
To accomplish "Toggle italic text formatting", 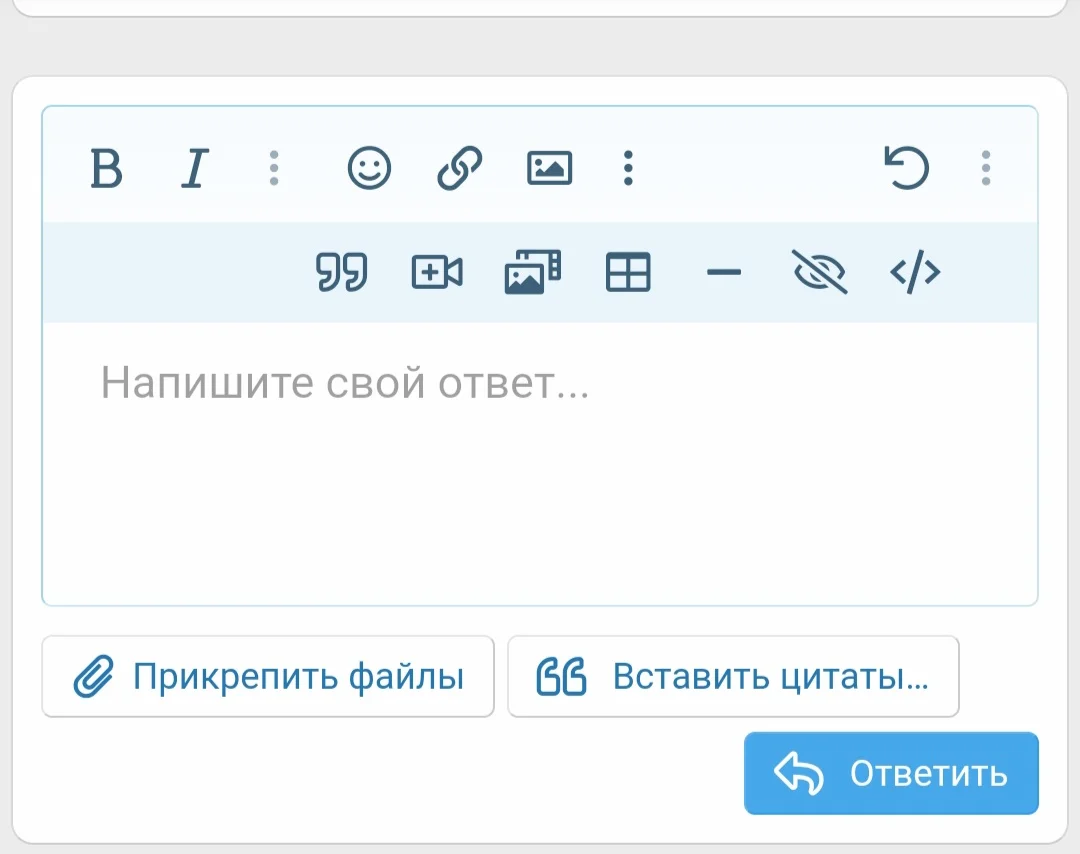I will [x=196, y=168].
